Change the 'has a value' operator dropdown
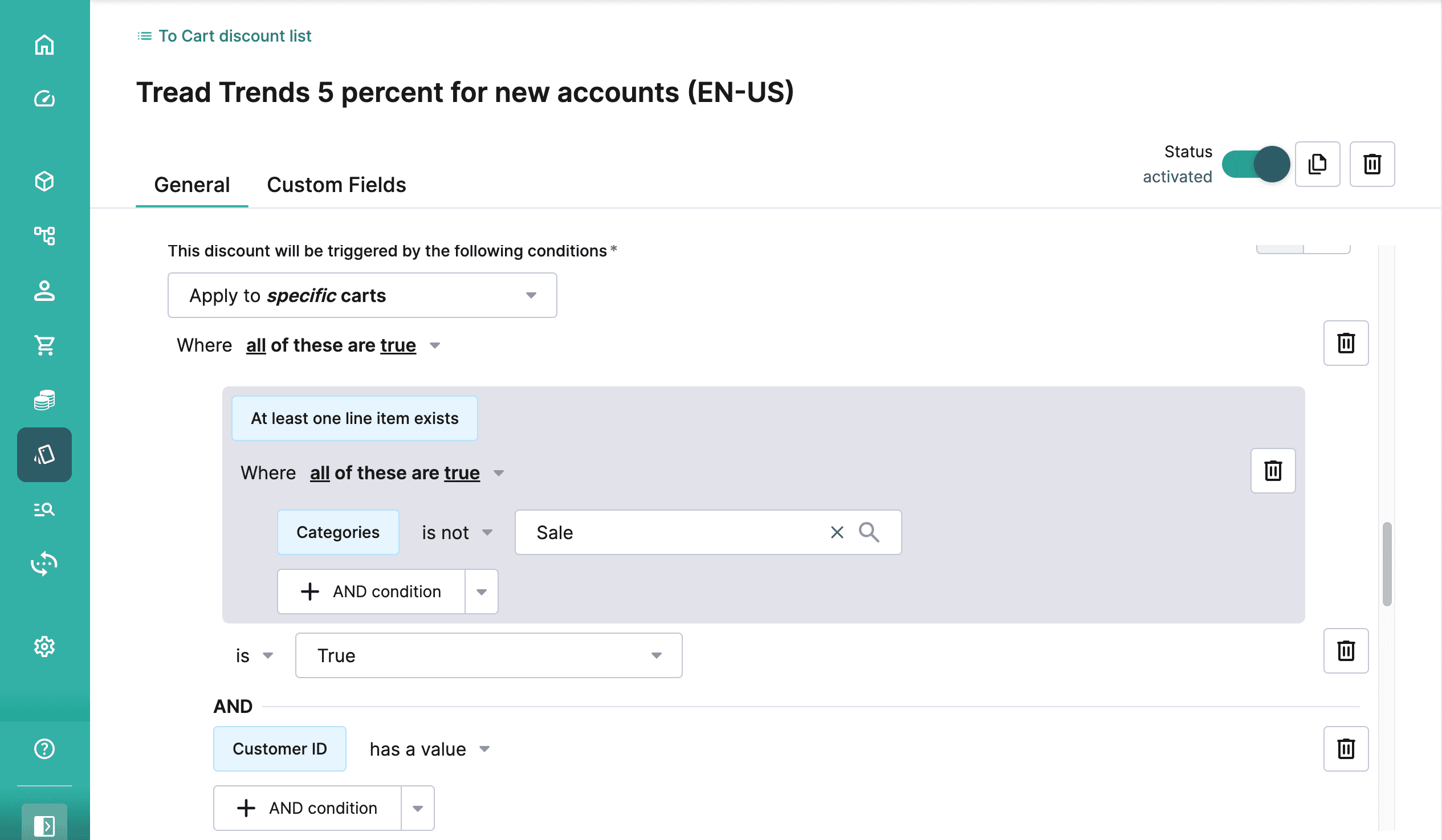Viewport: 1442px width, 840px height. (429, 749)
